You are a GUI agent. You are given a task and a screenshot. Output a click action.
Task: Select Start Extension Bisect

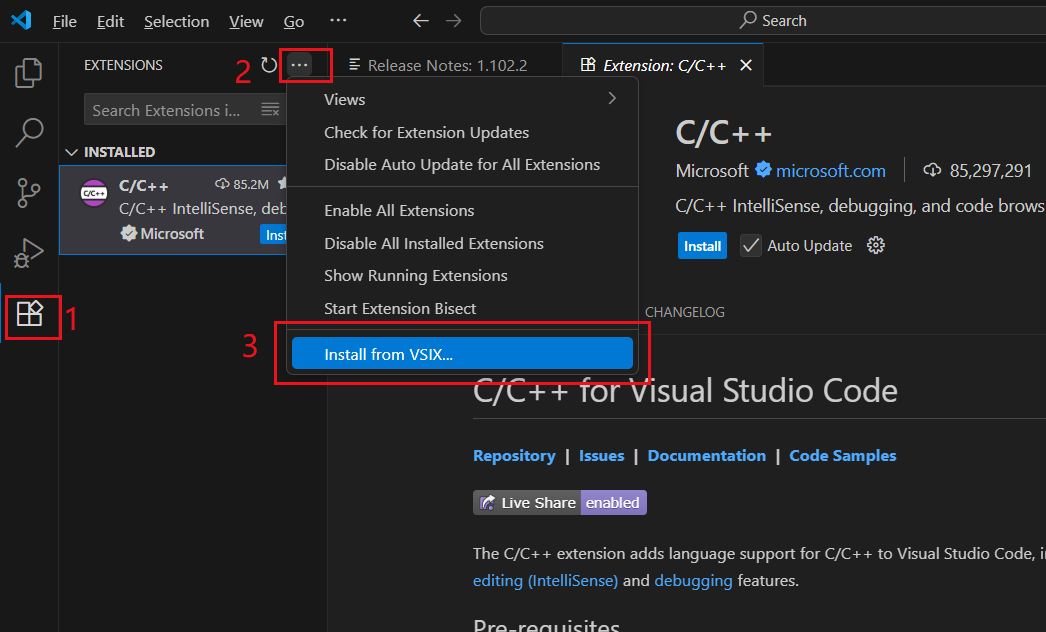click(x=462, y=308)
